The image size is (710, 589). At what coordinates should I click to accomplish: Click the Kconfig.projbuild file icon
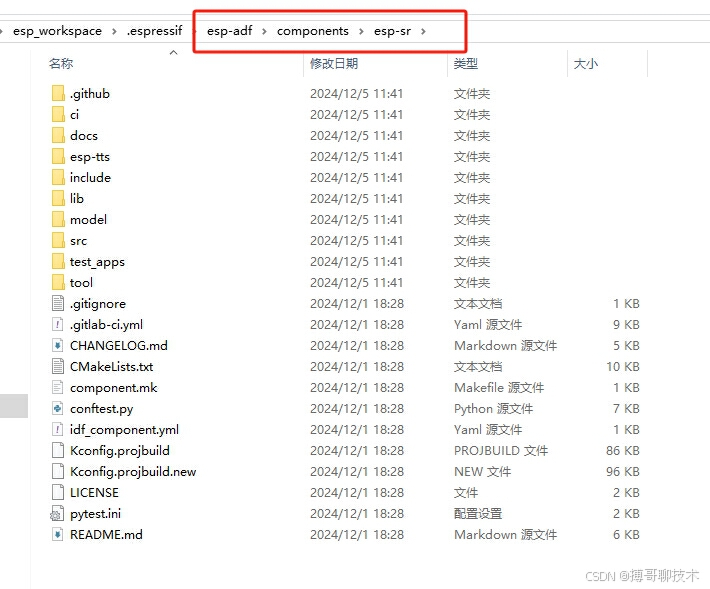[58, 450]
